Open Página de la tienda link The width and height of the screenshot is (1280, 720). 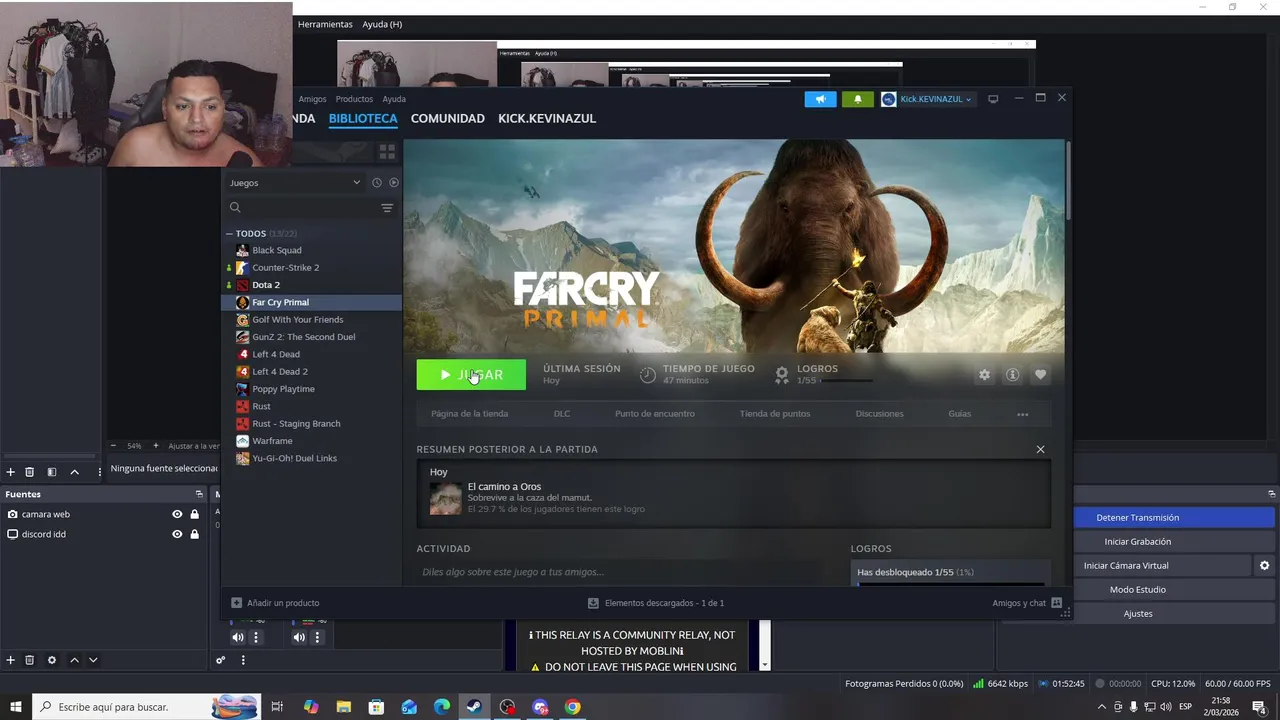[469, 414]
